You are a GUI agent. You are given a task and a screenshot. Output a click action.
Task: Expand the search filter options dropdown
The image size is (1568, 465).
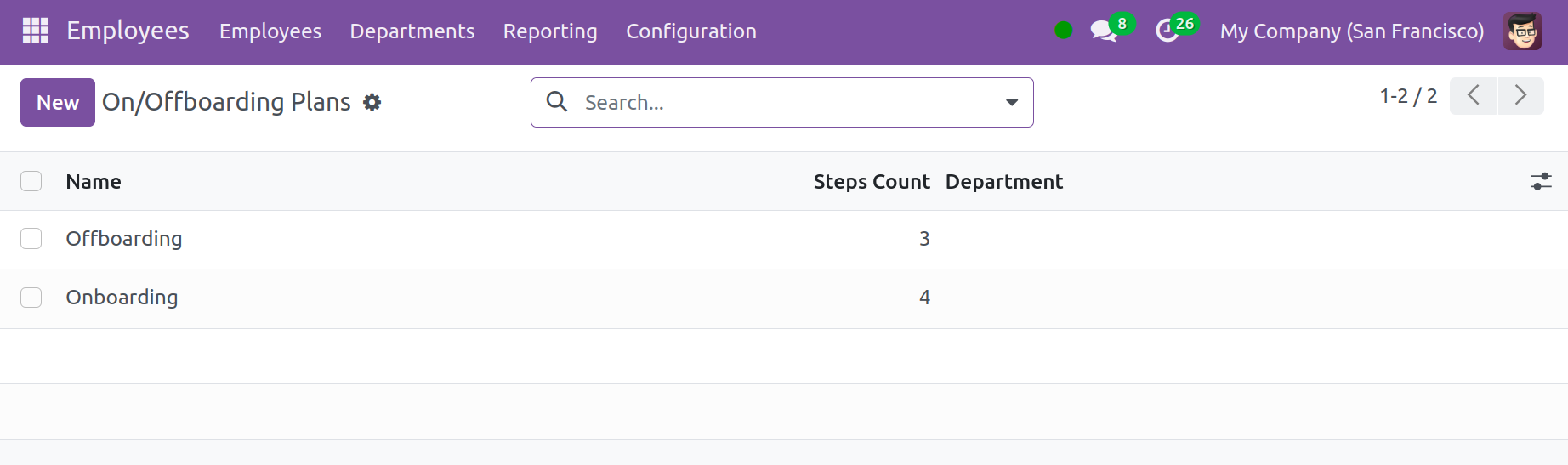pos(1012,103)
